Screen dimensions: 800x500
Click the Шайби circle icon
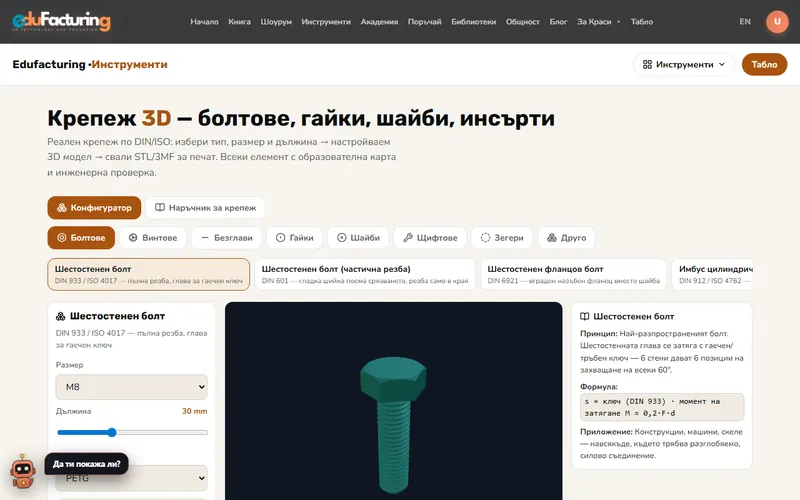pos(341,238)
